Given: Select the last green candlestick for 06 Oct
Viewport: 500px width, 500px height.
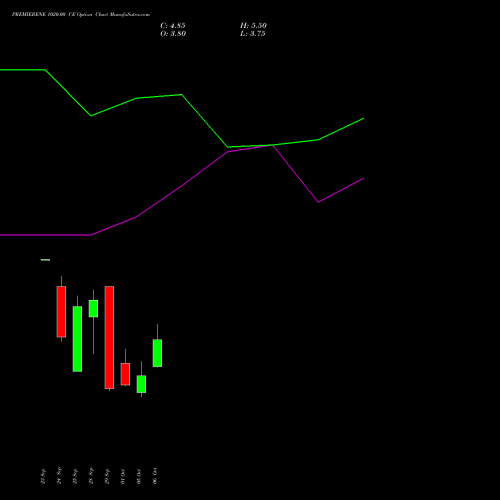Looking at the screenshot, I should pyautogui.click(x=157, y=353).
